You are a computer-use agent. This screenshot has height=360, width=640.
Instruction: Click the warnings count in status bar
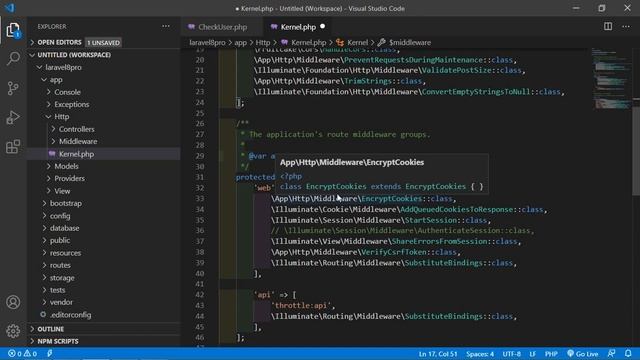[30, 353]
